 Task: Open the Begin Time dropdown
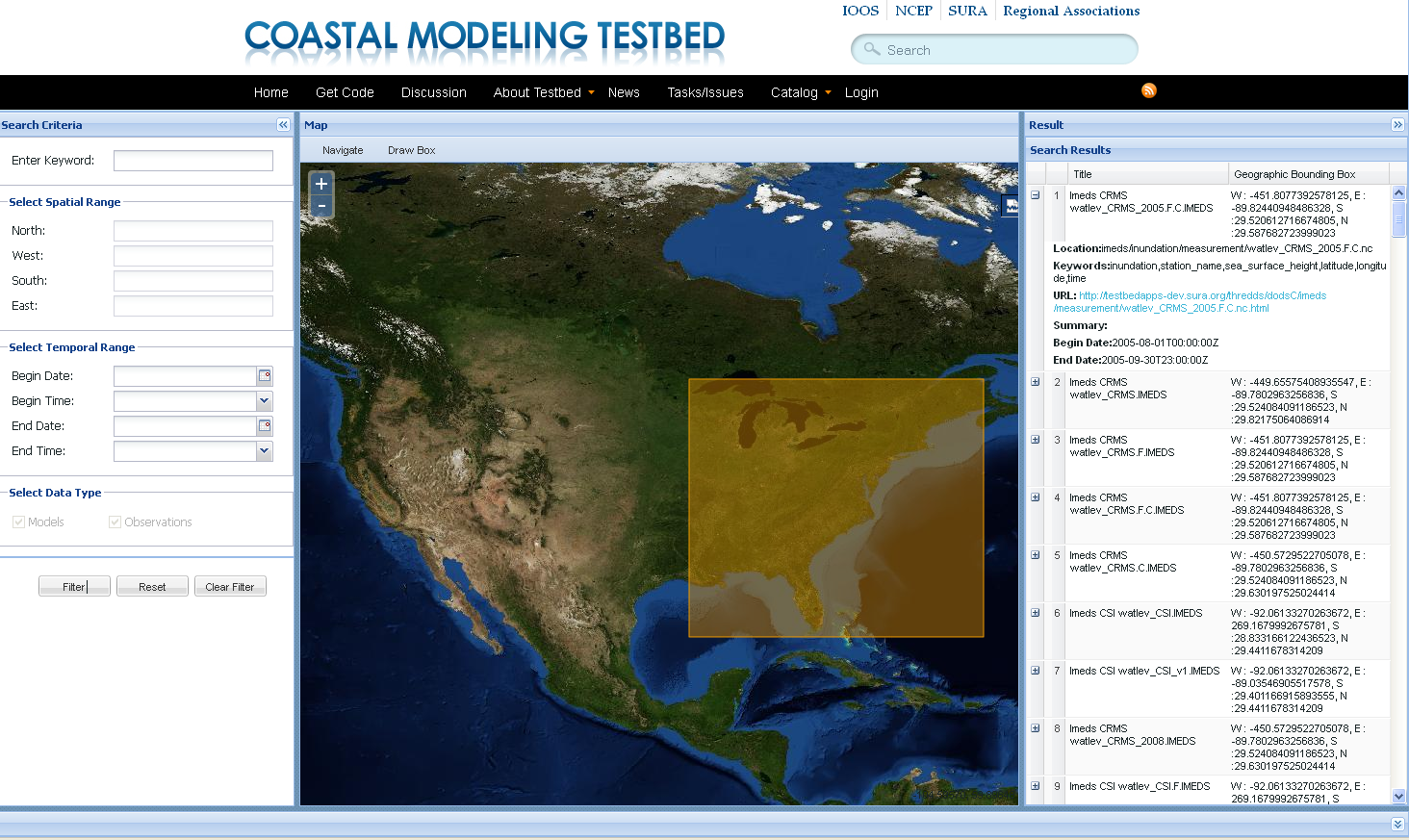(x=265, y=401)
